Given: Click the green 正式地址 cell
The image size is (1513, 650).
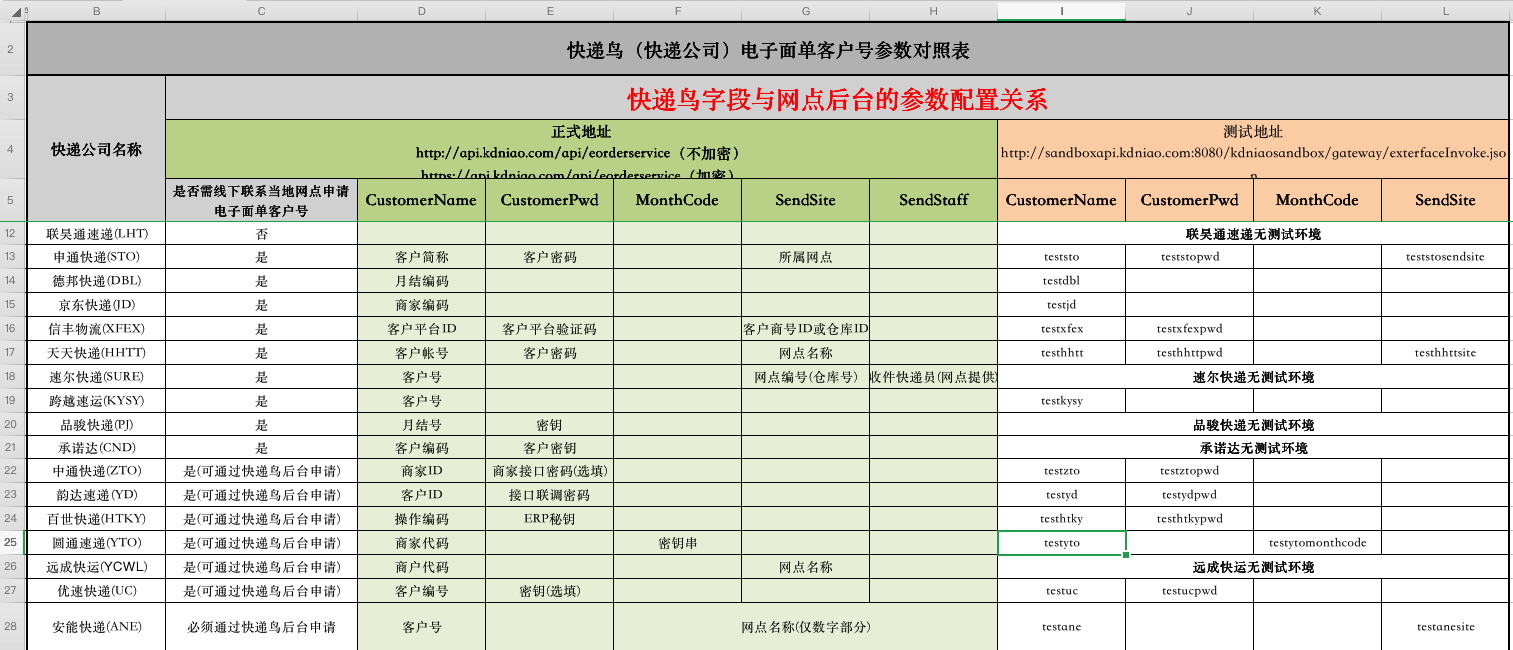Looking at the screenshot, I should pos(581,149).
